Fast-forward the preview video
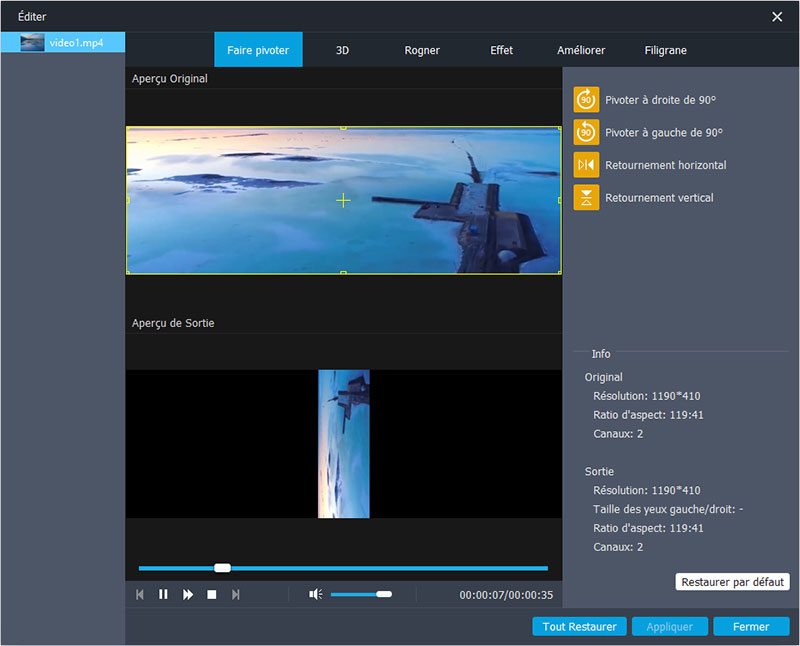This screenshot has height=646, width=800. pyautogui.click(x=187, y=594)
